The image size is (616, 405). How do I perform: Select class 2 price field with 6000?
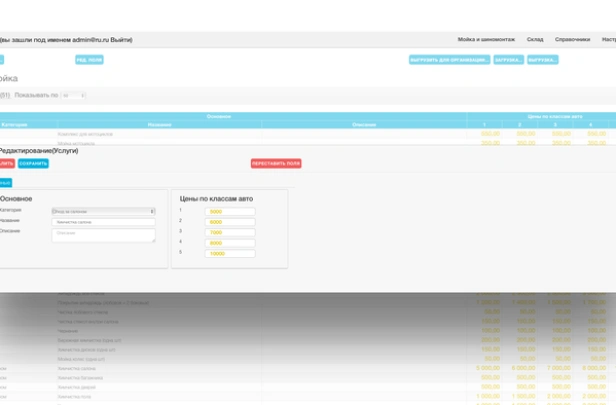[x=230, y=222]
